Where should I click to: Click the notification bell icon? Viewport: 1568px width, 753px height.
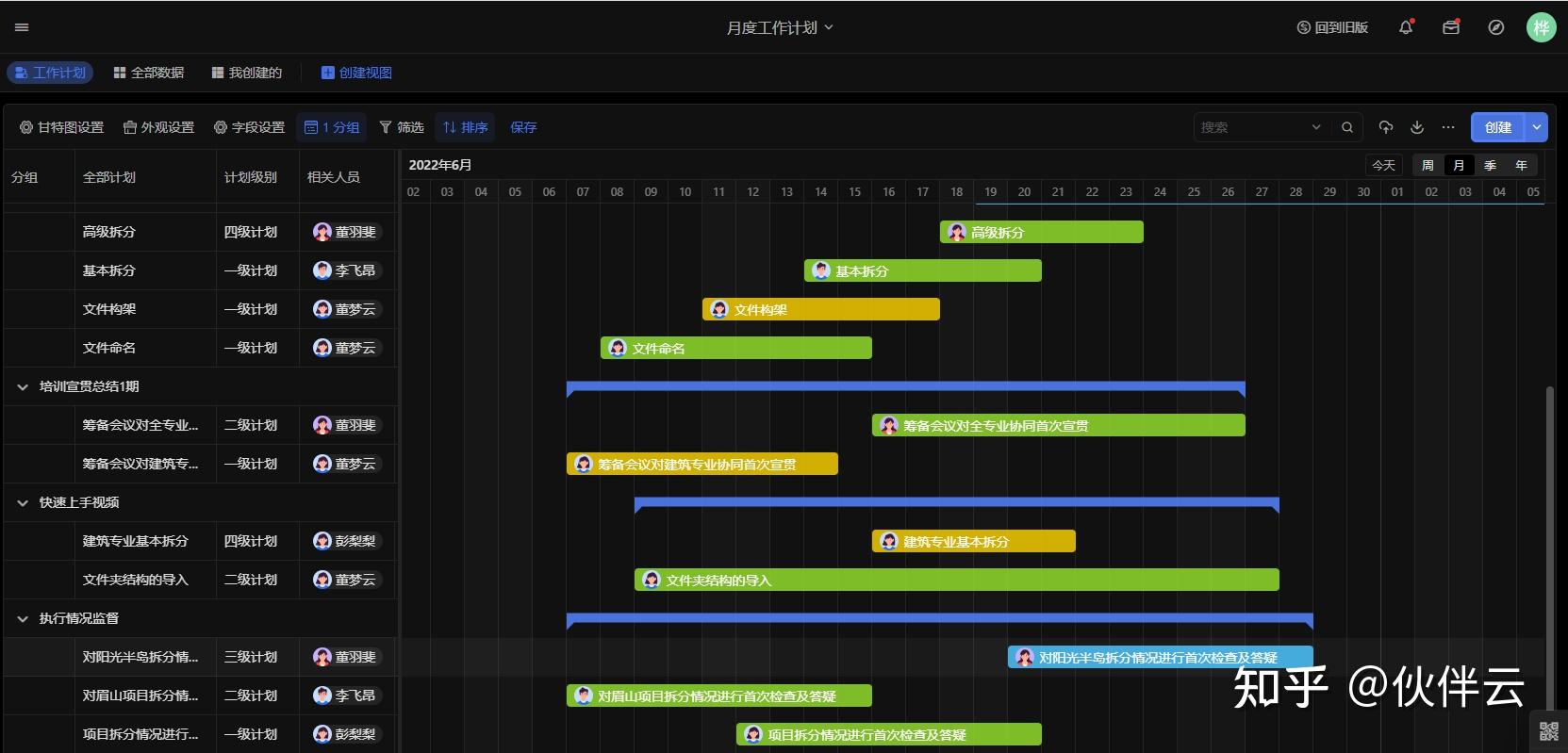(x=1406, y=27)
